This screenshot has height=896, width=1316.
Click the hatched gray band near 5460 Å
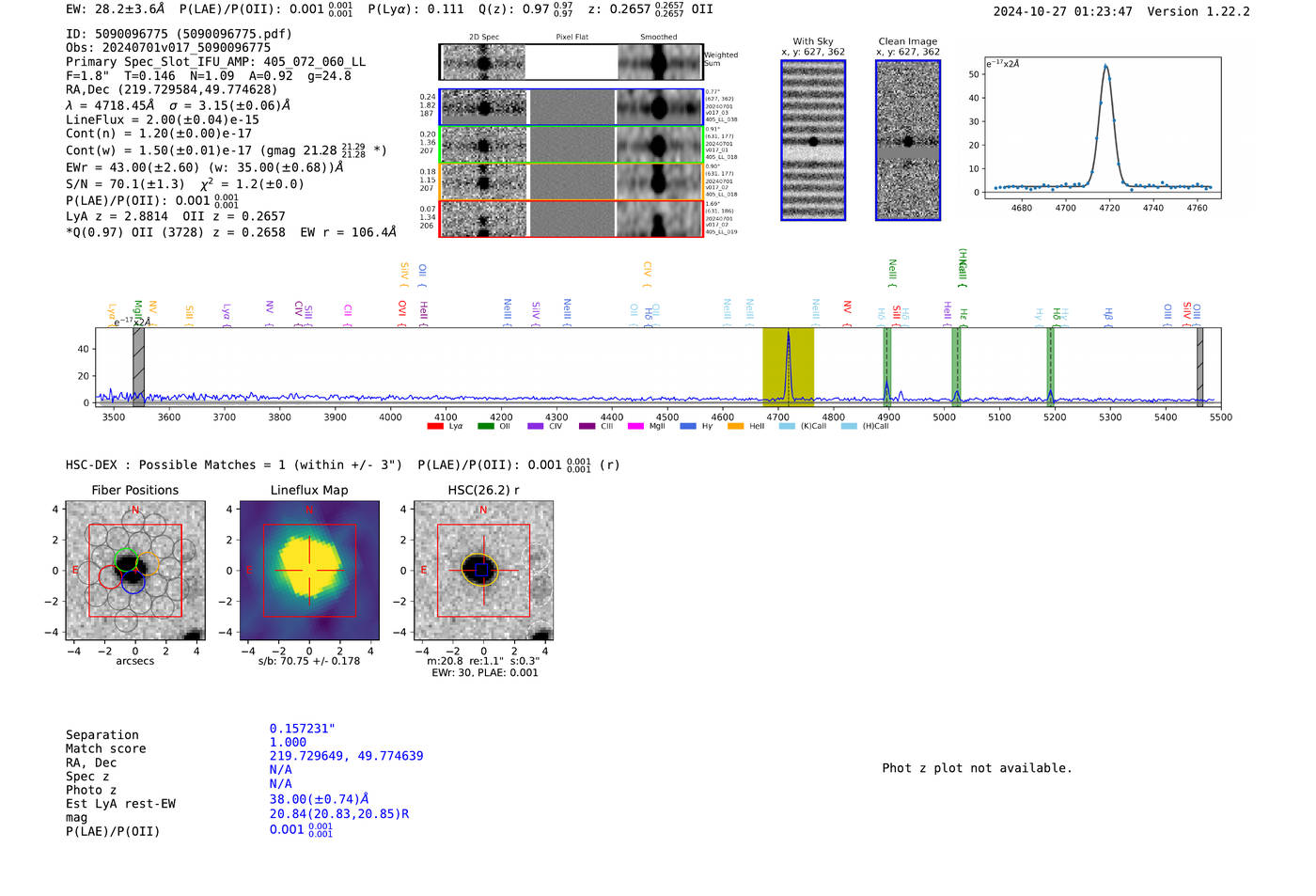(1199, 368)
